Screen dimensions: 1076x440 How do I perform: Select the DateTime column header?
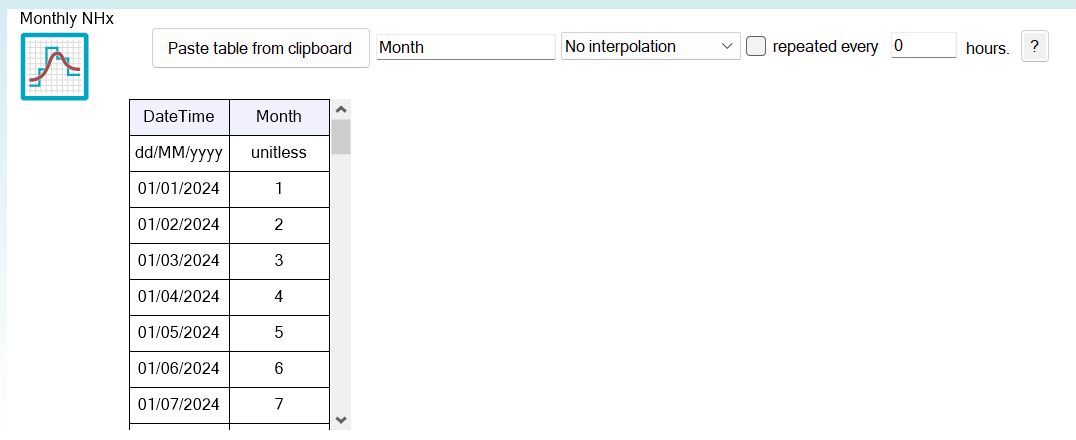179,116
